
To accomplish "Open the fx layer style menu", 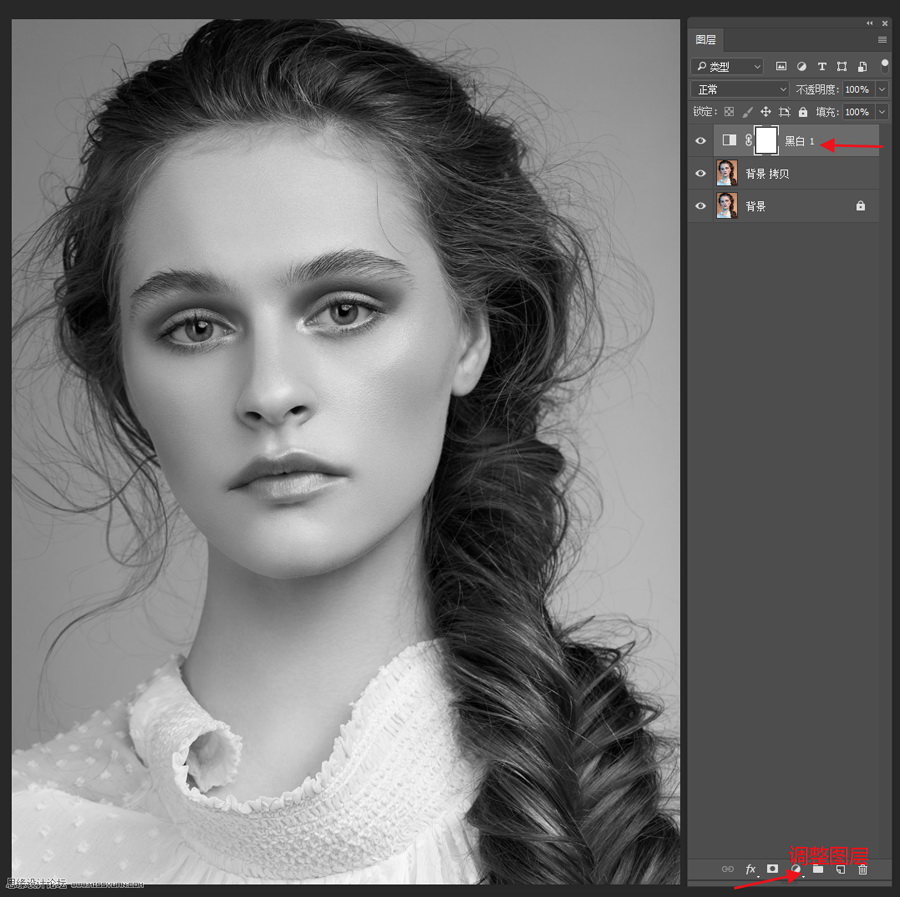I will coord(751,869).
